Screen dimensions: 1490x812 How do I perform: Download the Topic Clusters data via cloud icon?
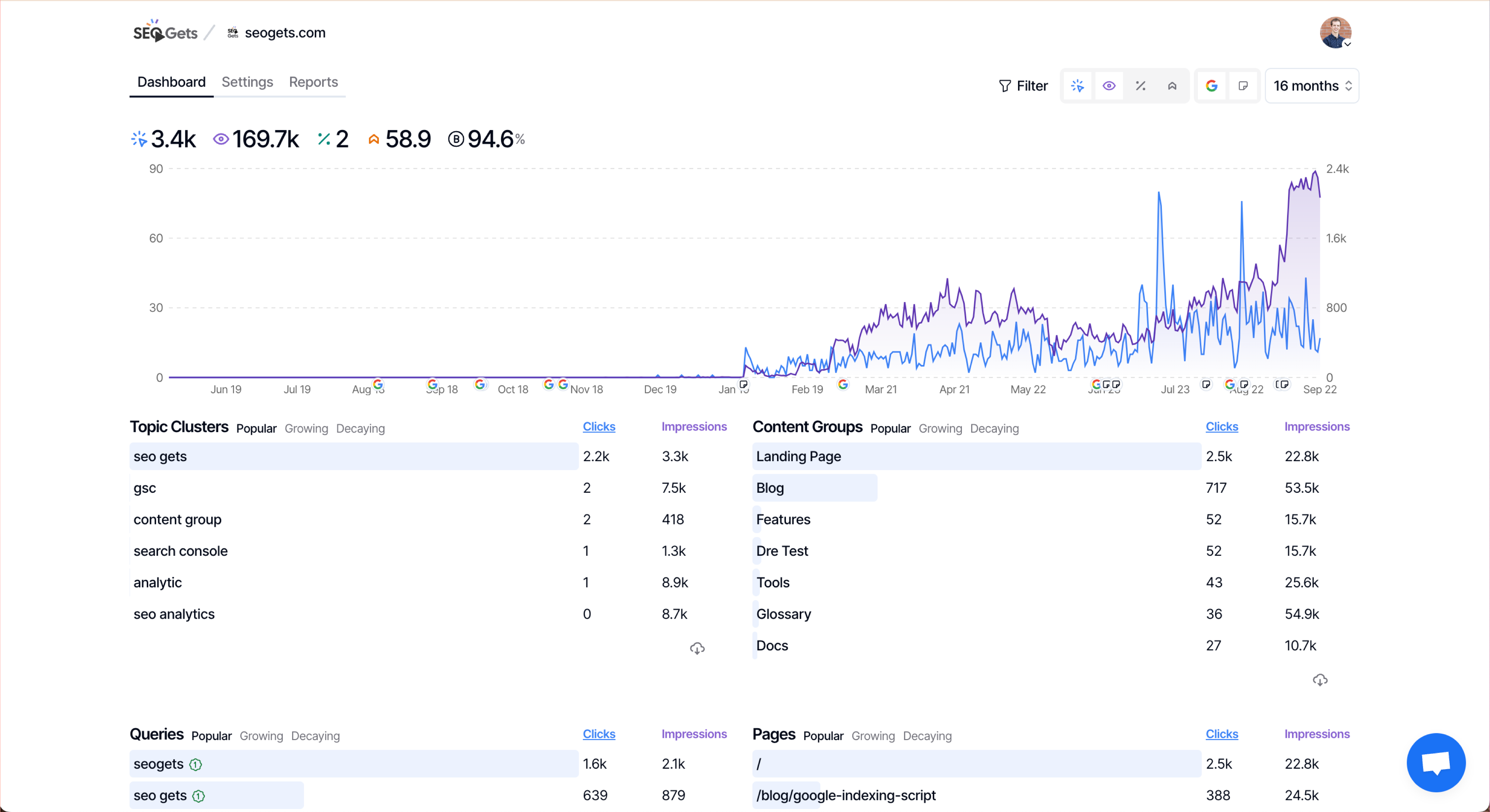point(697,648)
